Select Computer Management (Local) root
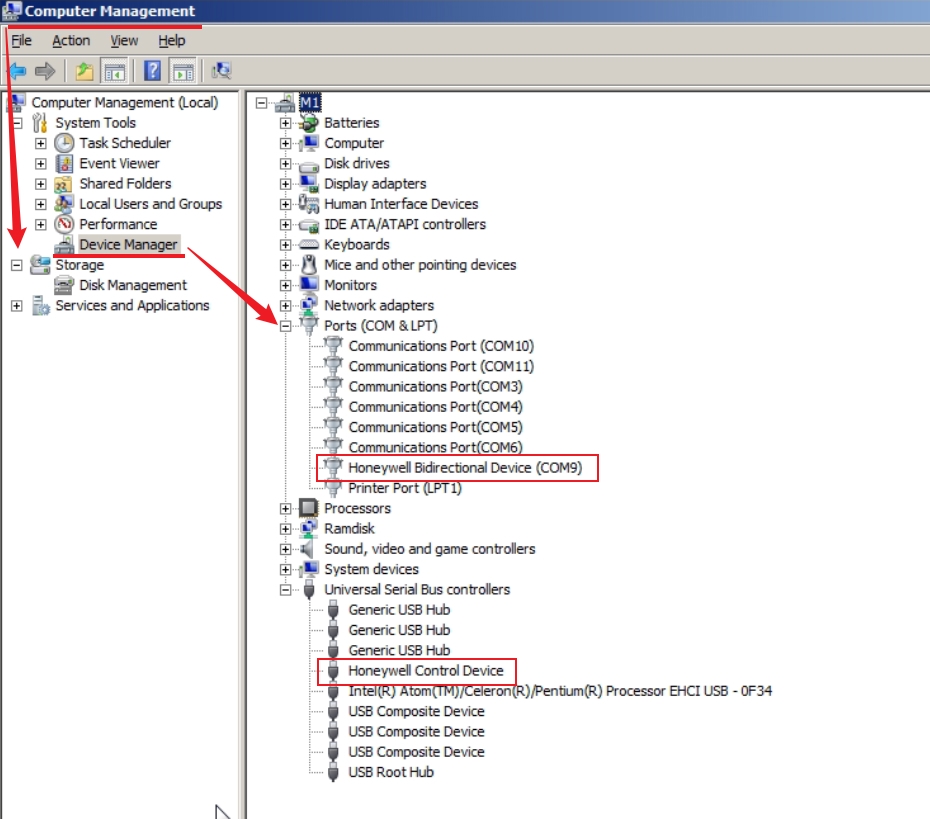 [x=125, y=103]
